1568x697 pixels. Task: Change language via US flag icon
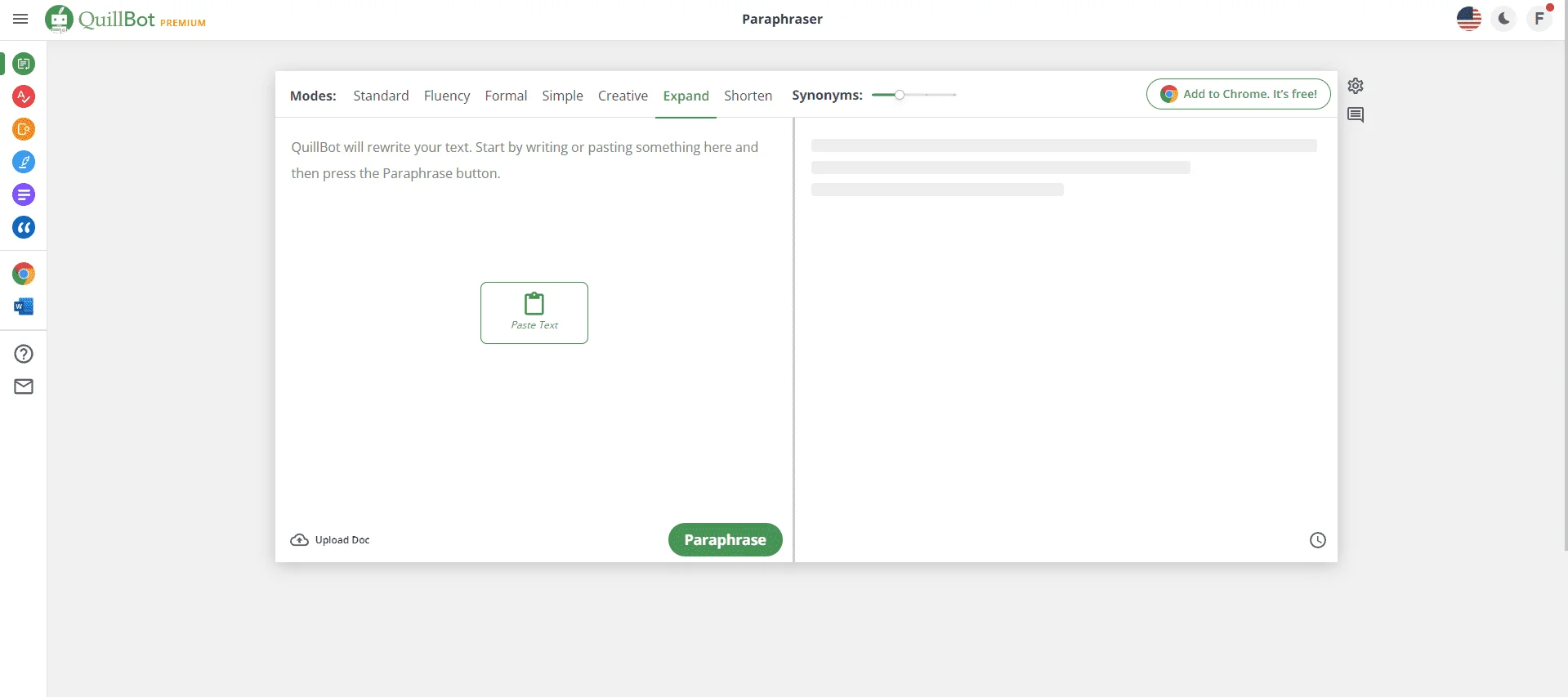tap(1468, 19)
